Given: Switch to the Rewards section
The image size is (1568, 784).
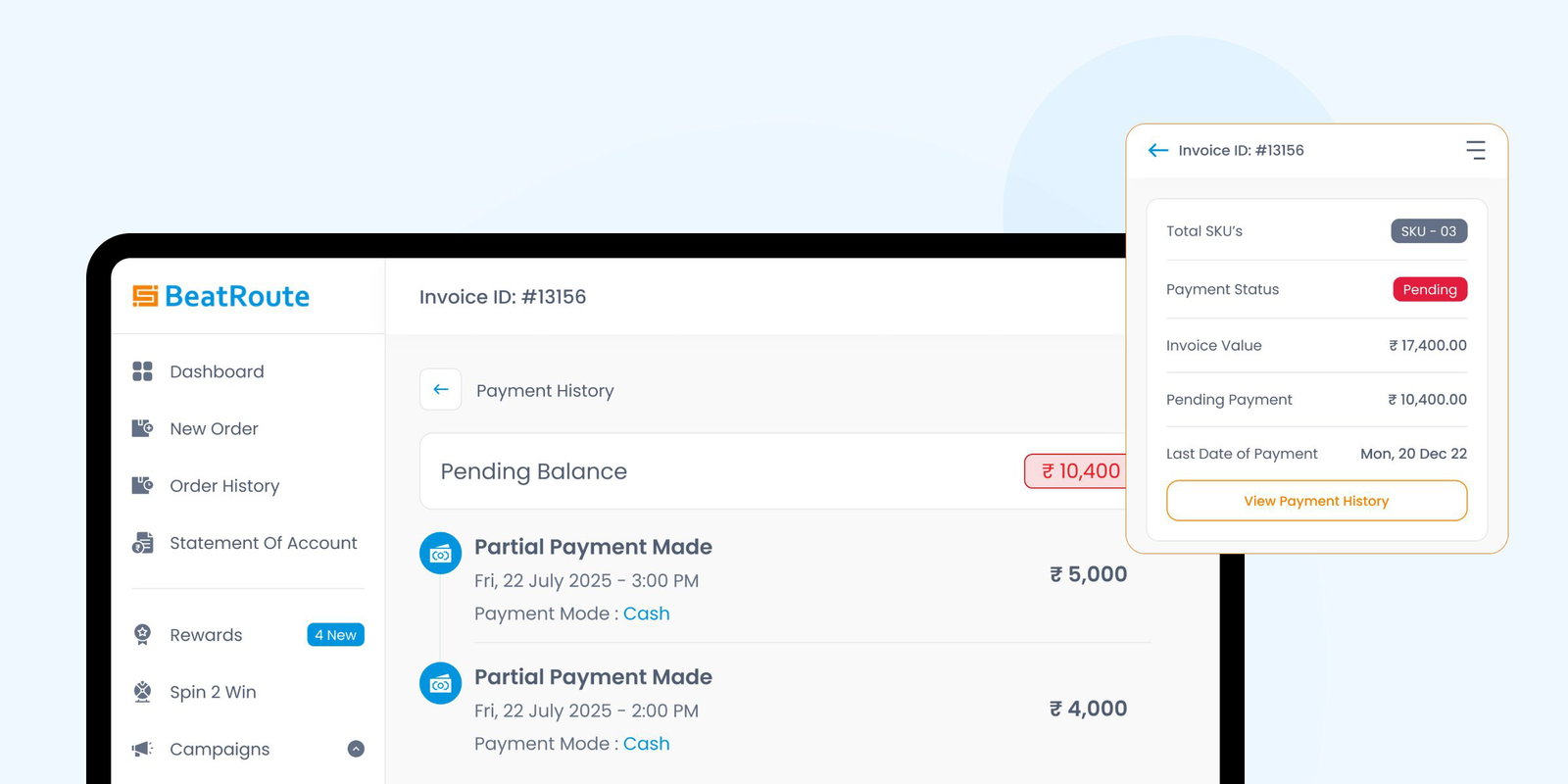Looking at the screenshot, I should (205, 634).
